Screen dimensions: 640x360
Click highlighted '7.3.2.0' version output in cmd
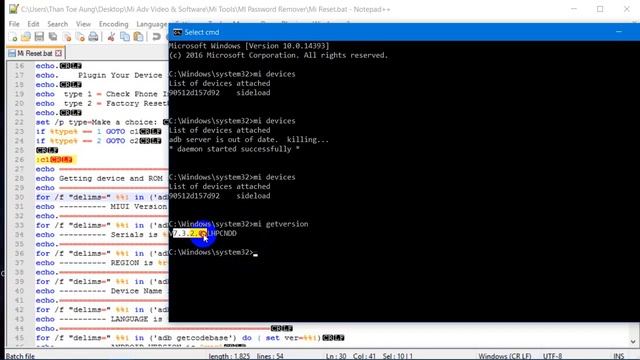[x=189, y=233]
